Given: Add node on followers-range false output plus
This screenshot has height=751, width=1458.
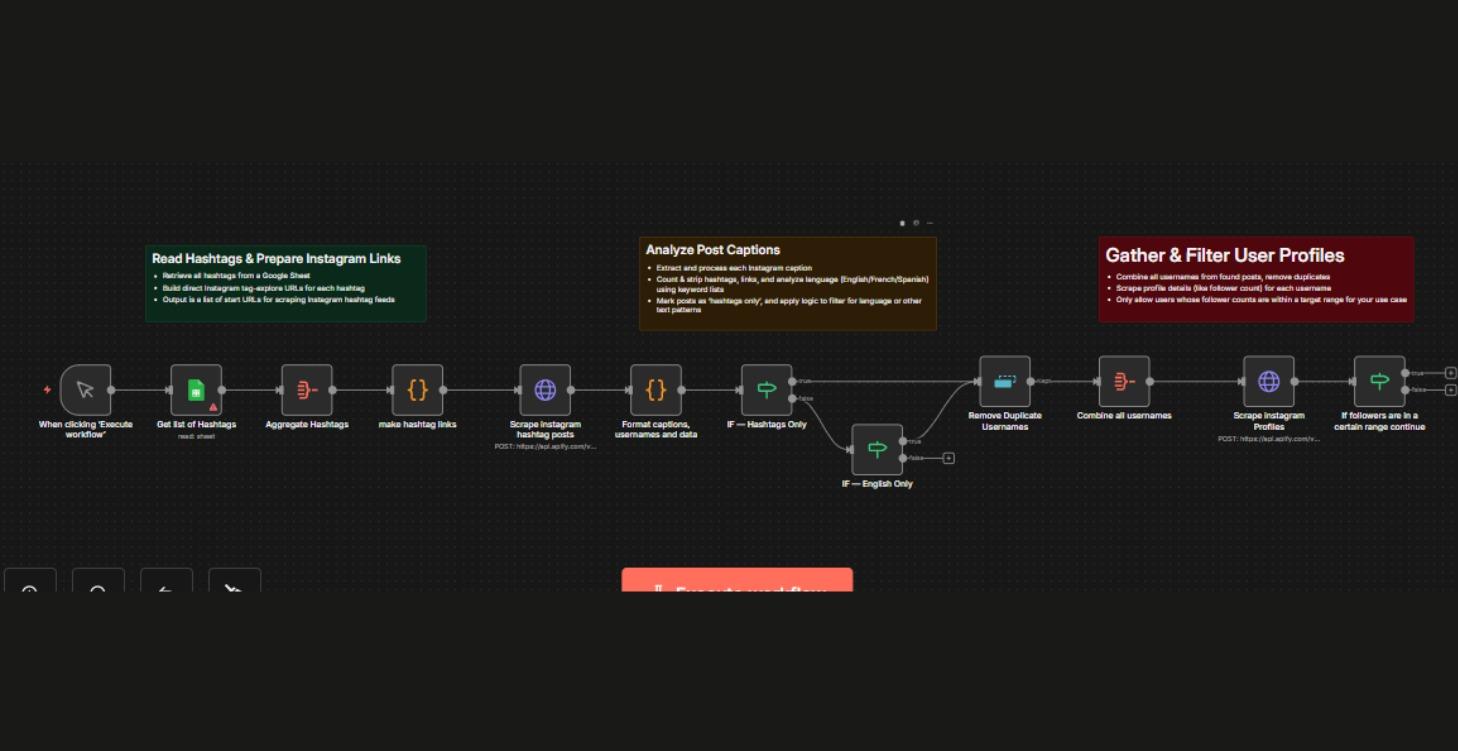Looking at the screenshot, I should tap(1451, 390).
